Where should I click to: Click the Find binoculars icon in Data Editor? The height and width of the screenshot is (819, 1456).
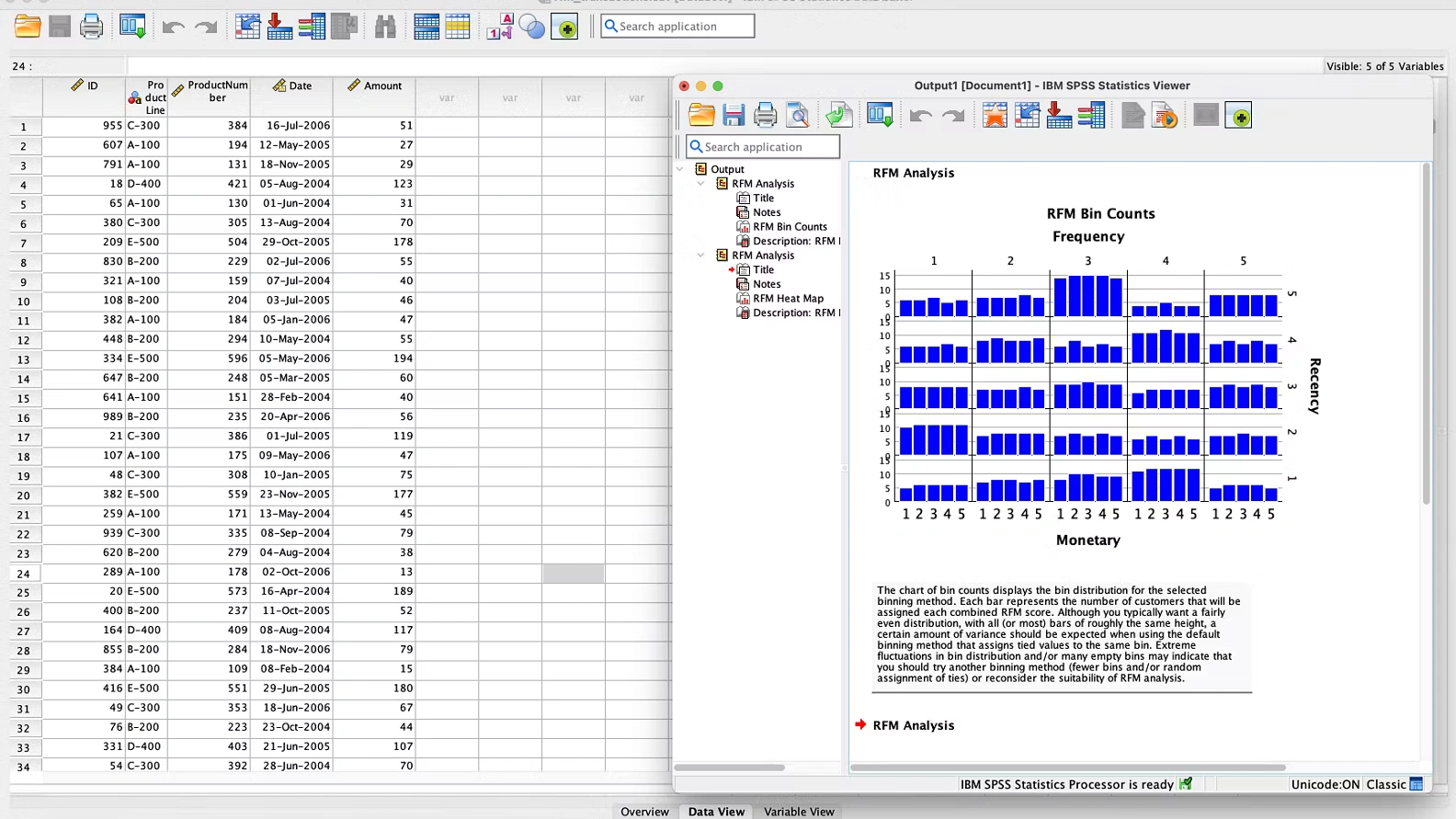pos(385,27)
